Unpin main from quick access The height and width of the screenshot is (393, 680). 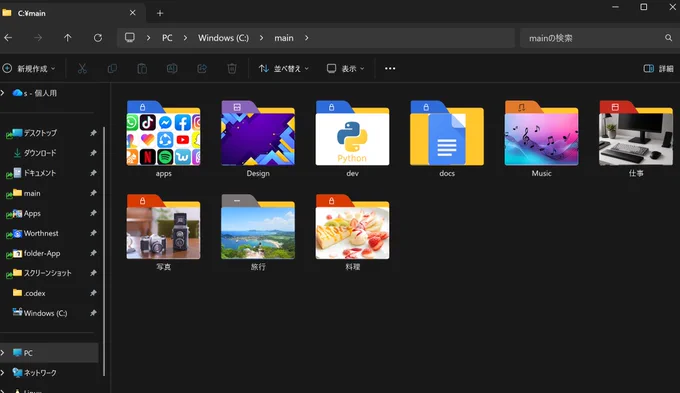(93, 193)
